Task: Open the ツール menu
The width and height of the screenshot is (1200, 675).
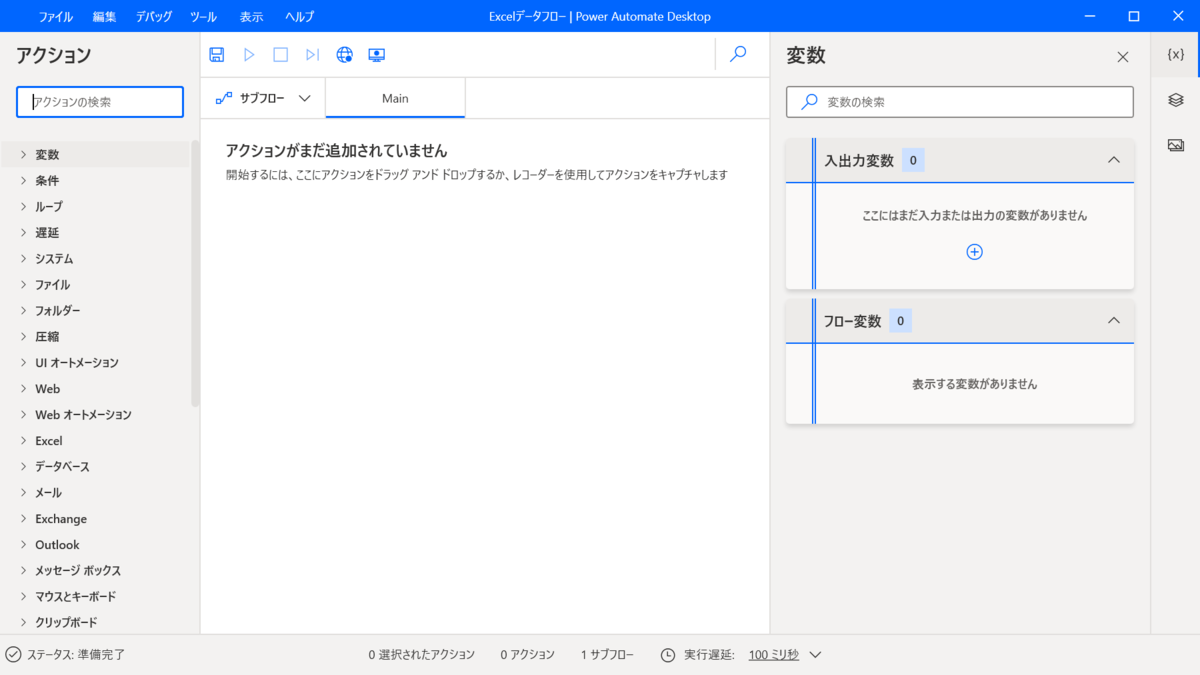Action: (203, 17)
